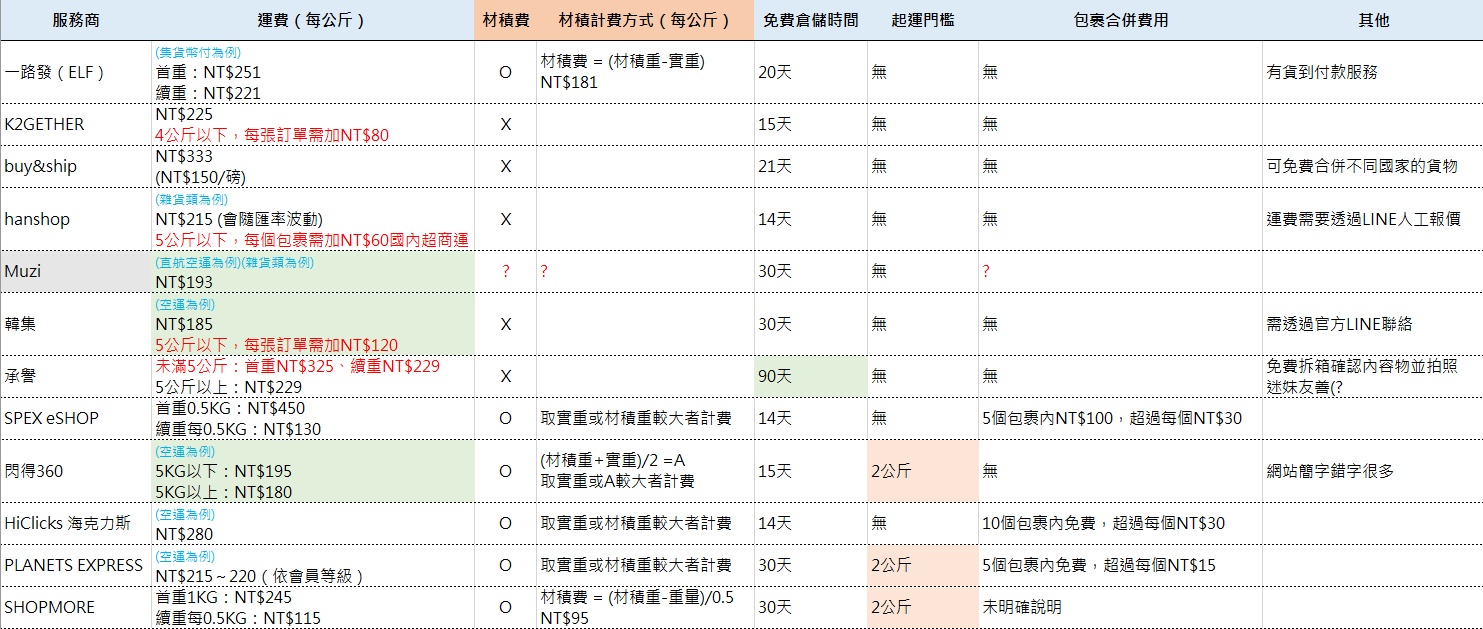Click the 10個包裹內免費，超過每個NT$30 cell
Viewport: 1483px width, 629px height.
tap(1120, 523)
